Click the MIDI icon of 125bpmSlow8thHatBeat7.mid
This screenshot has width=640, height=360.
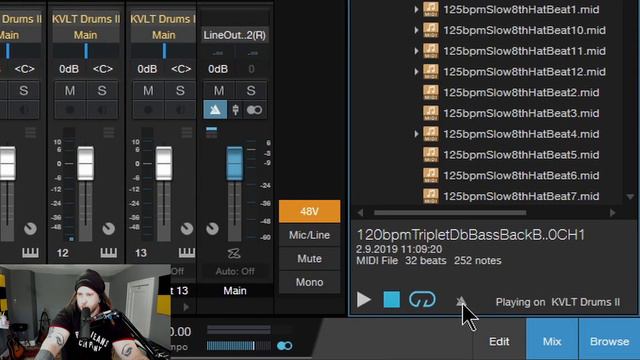(431, 196)
